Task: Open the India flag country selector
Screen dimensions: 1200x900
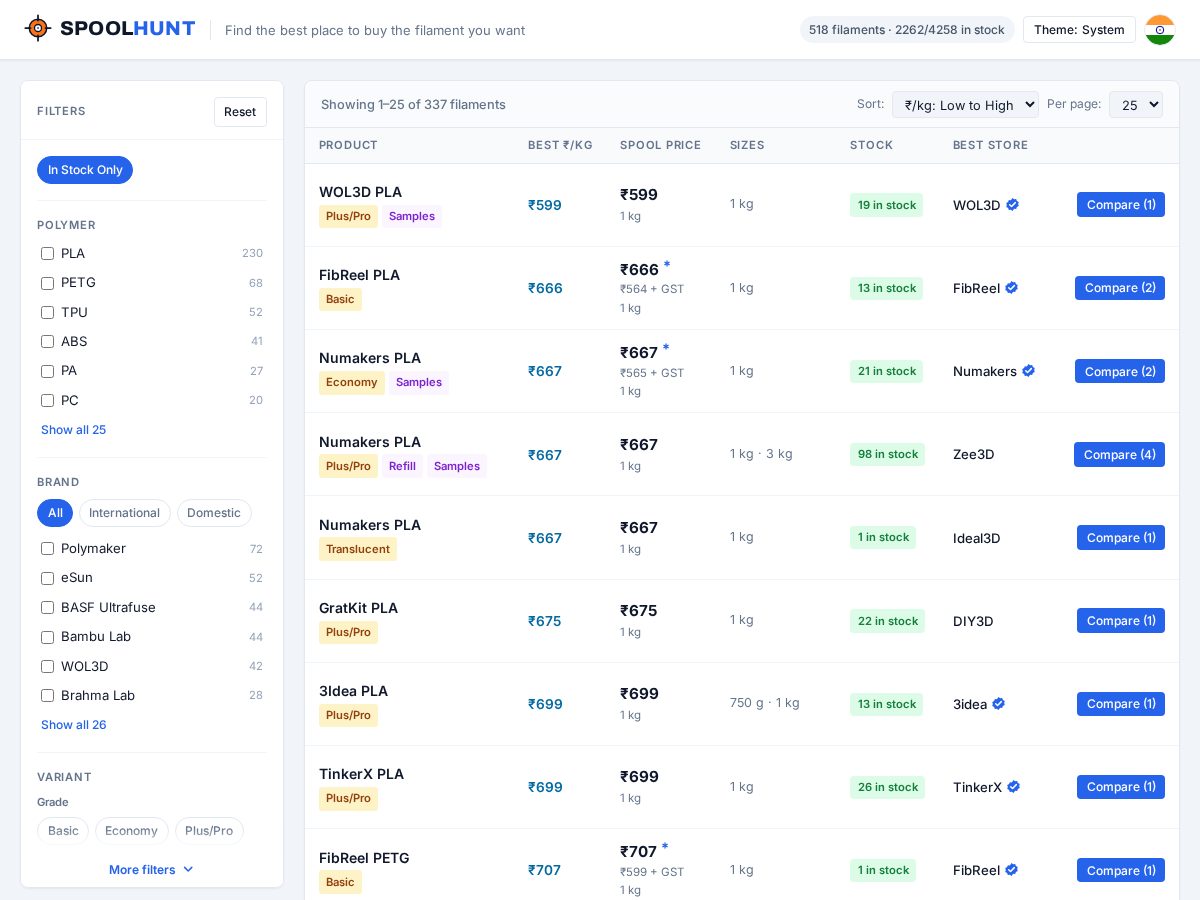Action: 1160,30
